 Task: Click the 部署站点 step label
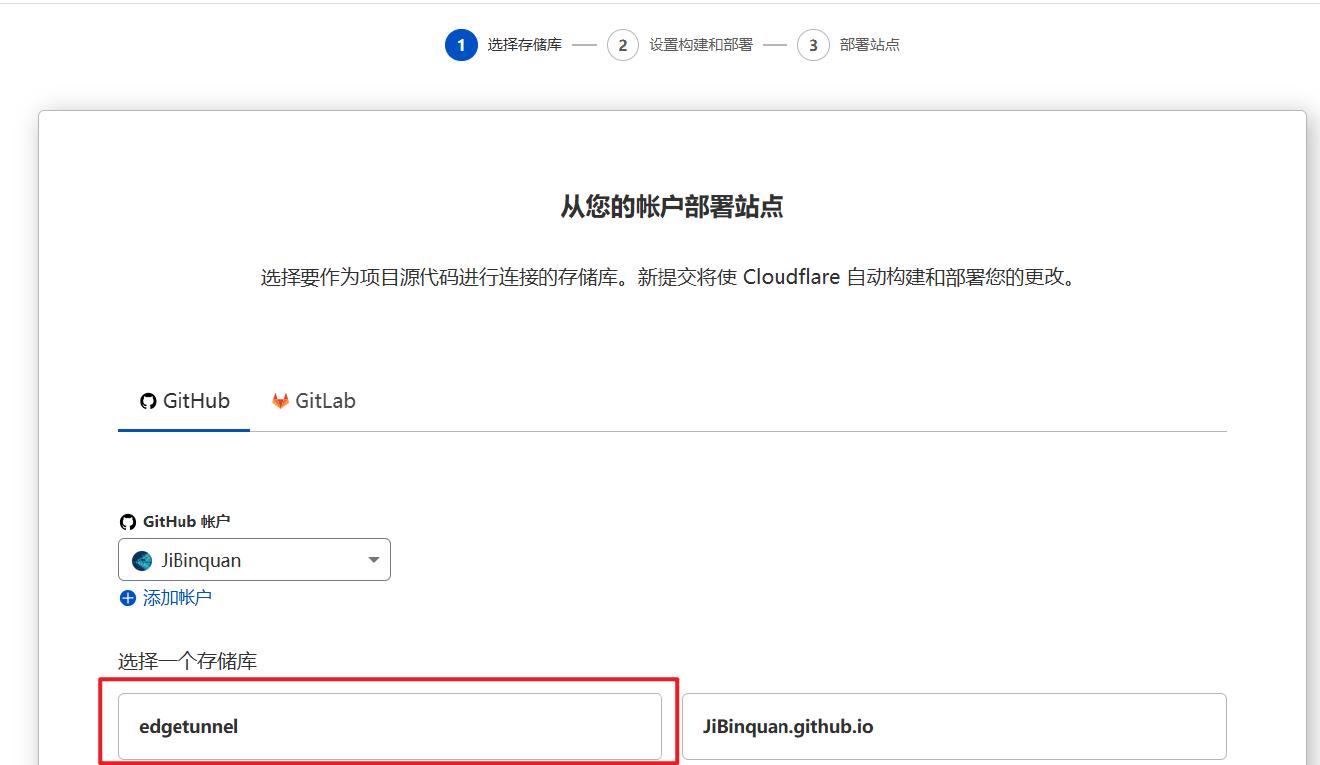click(871, 45)
